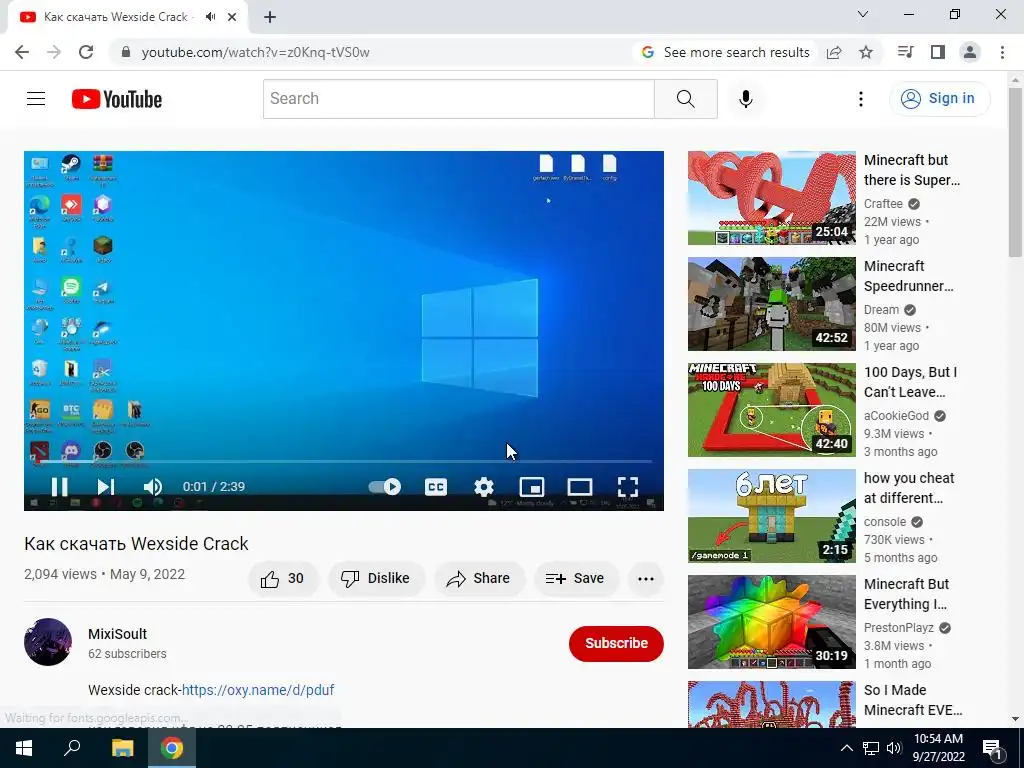Go to PrestonPlayz channel

899,628
